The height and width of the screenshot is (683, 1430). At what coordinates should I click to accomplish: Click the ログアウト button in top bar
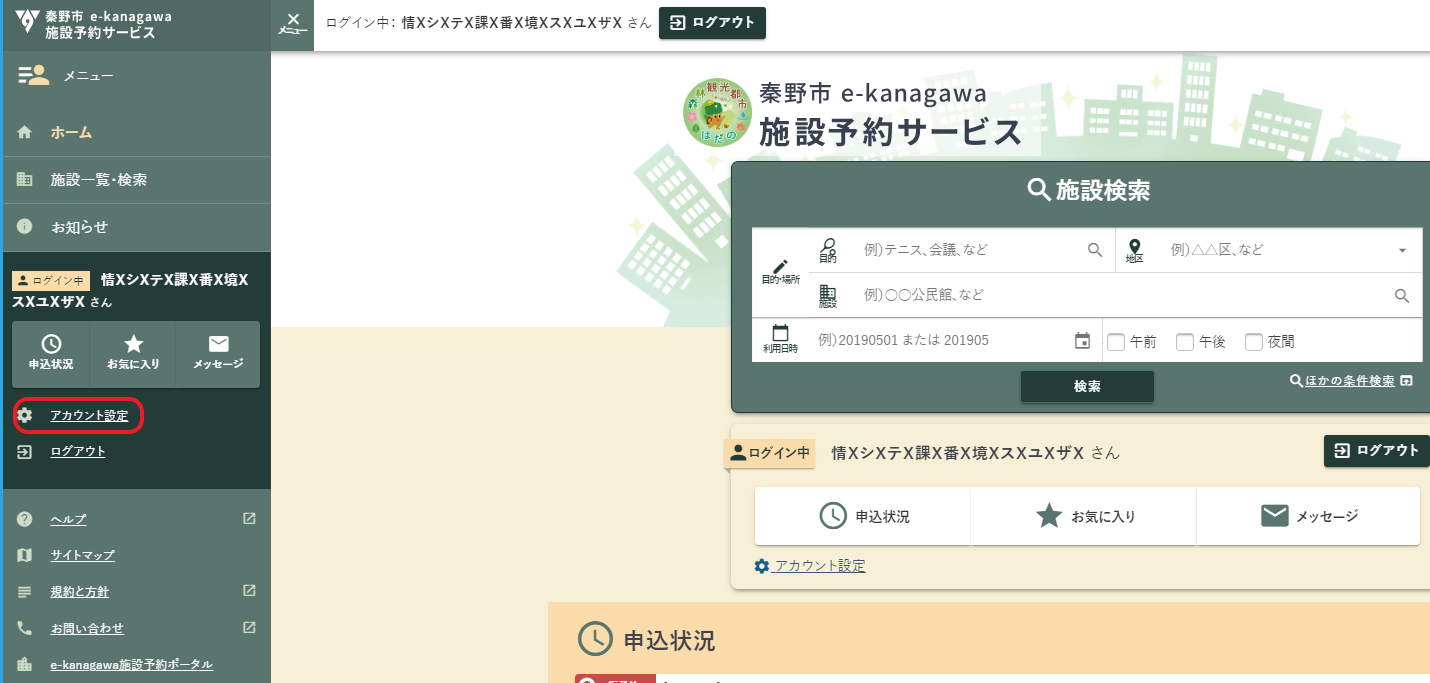712,23
